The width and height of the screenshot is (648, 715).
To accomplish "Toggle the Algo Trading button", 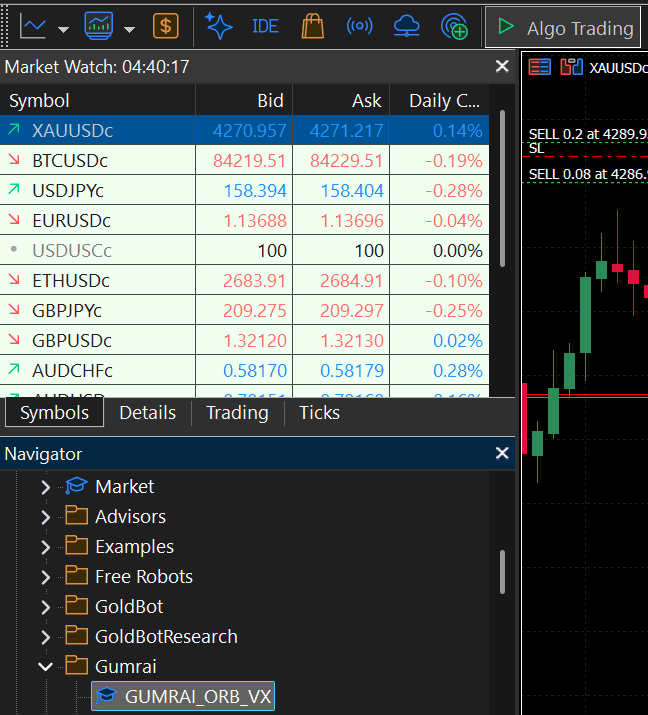I will pos(563,27).
